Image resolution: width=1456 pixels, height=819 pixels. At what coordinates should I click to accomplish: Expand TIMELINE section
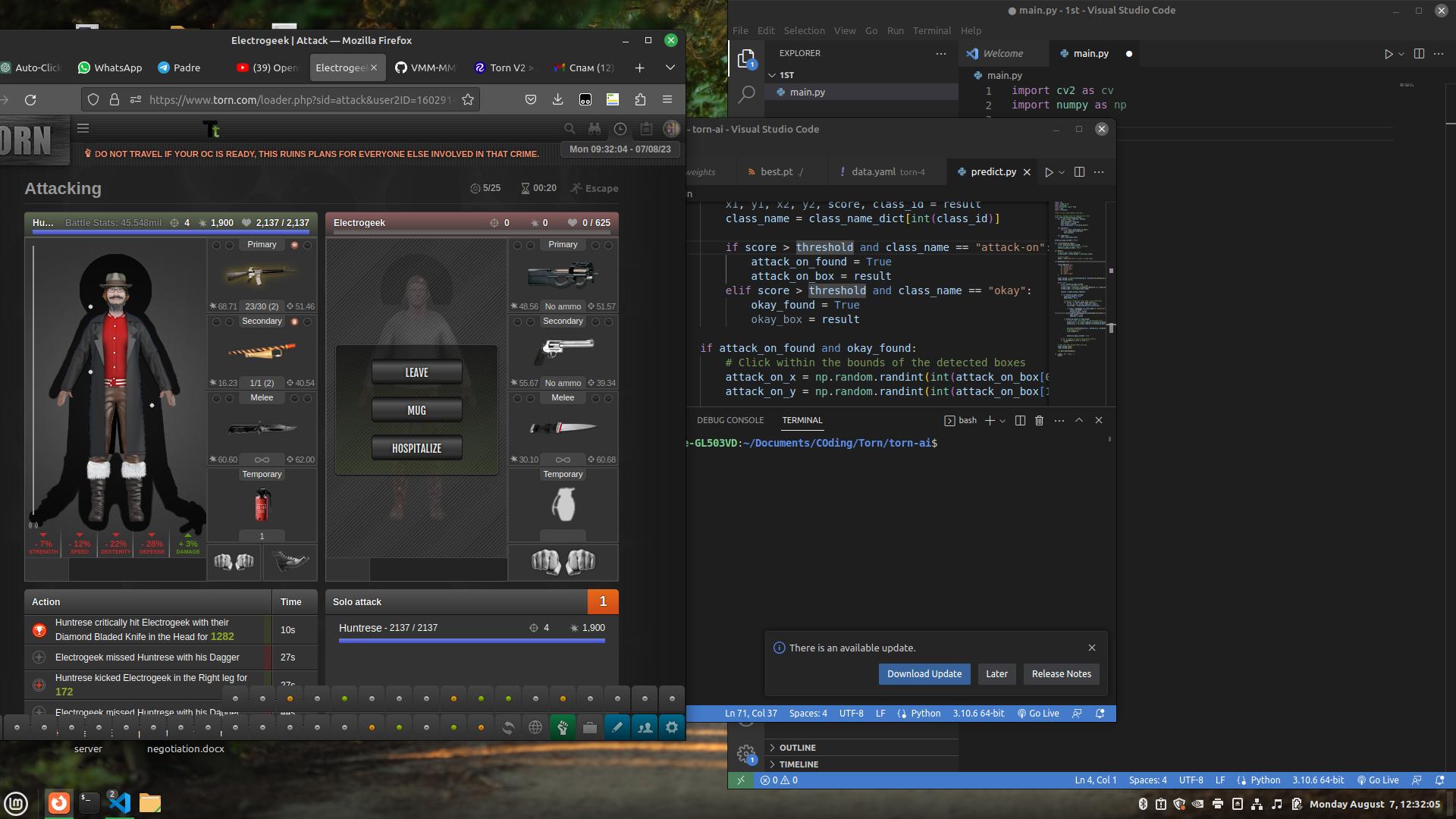coord(862,764)
